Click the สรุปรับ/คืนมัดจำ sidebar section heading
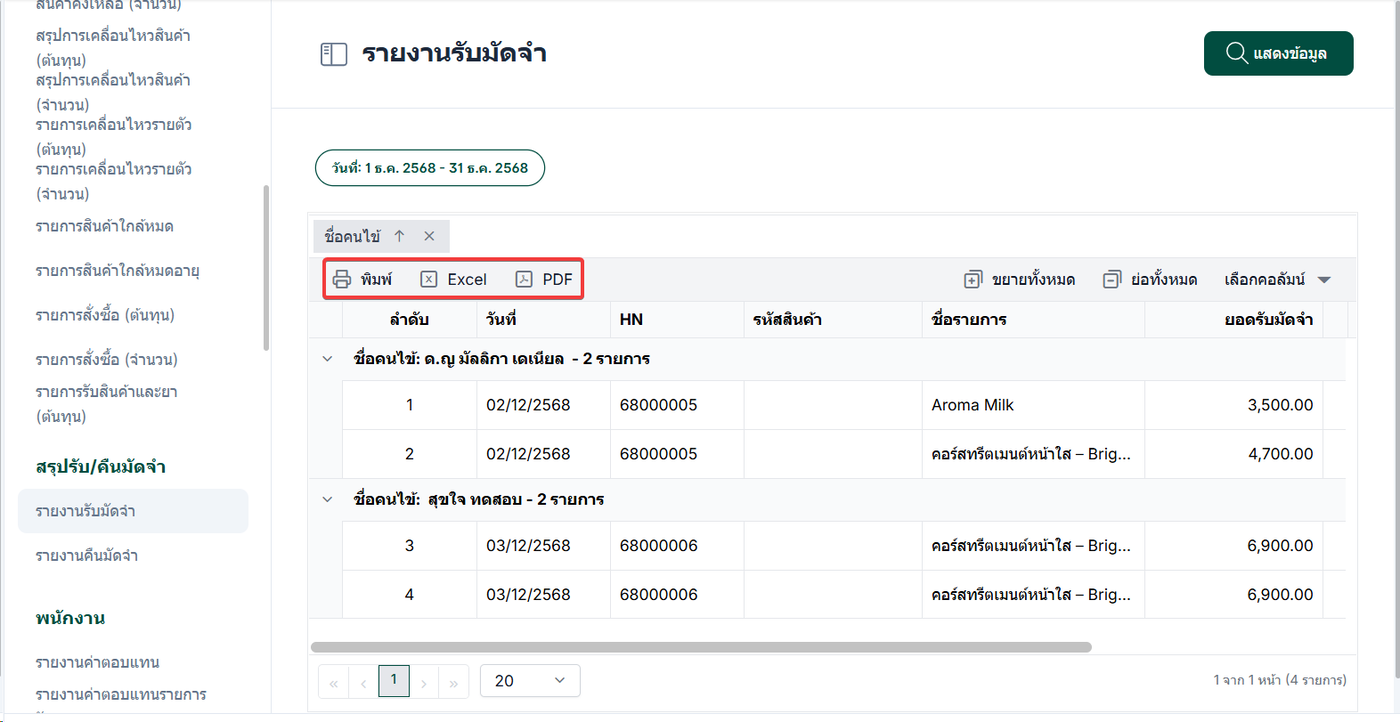Screen dimensions: 1400x722 (x=101, y=467)
